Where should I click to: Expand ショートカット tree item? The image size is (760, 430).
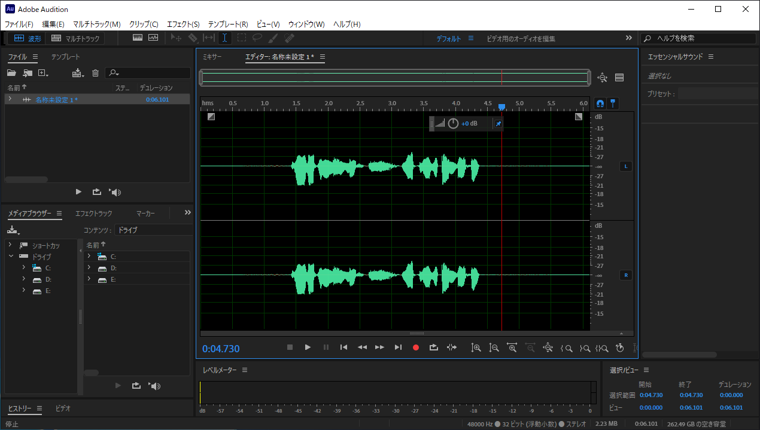[10, 245]
